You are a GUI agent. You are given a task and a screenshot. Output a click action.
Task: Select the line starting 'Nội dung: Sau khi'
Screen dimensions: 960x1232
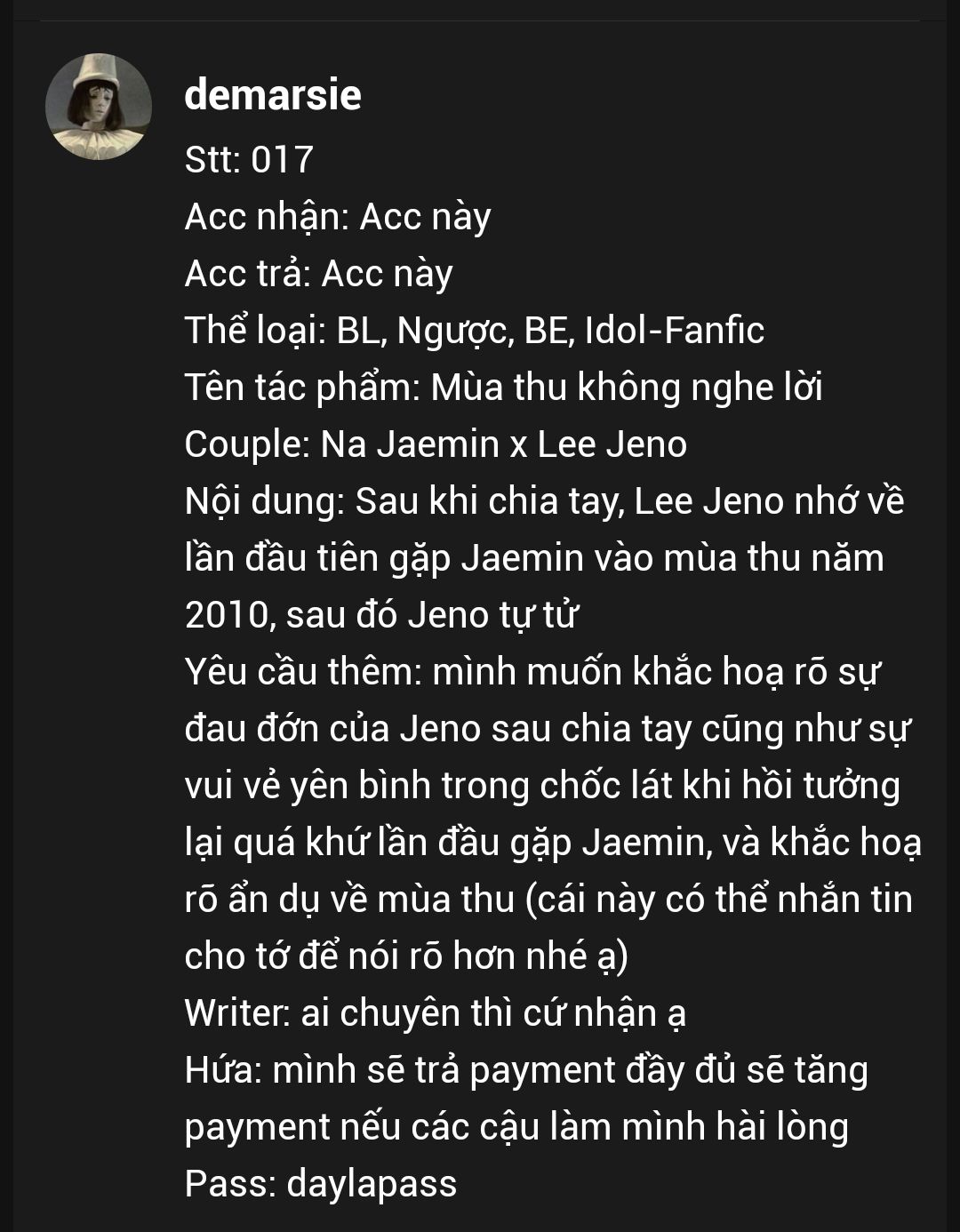point(544,501)
